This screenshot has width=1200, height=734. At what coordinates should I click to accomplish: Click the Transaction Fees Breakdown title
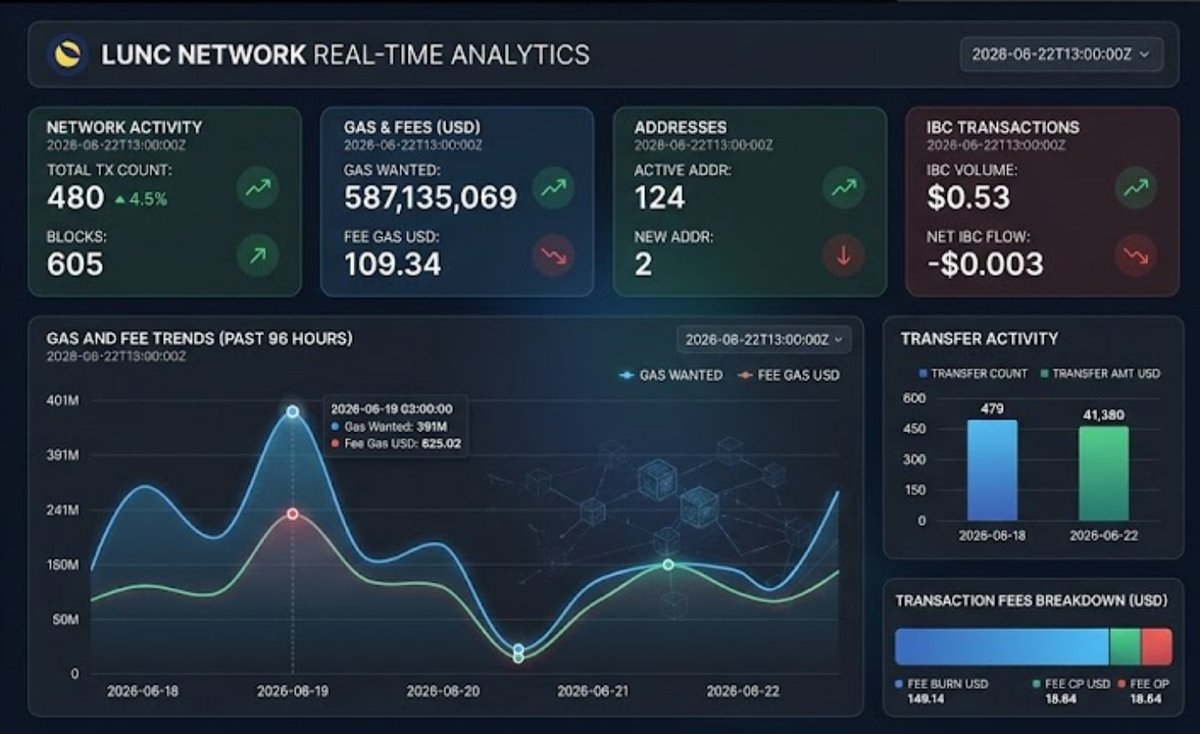(x=1031, y=601)
